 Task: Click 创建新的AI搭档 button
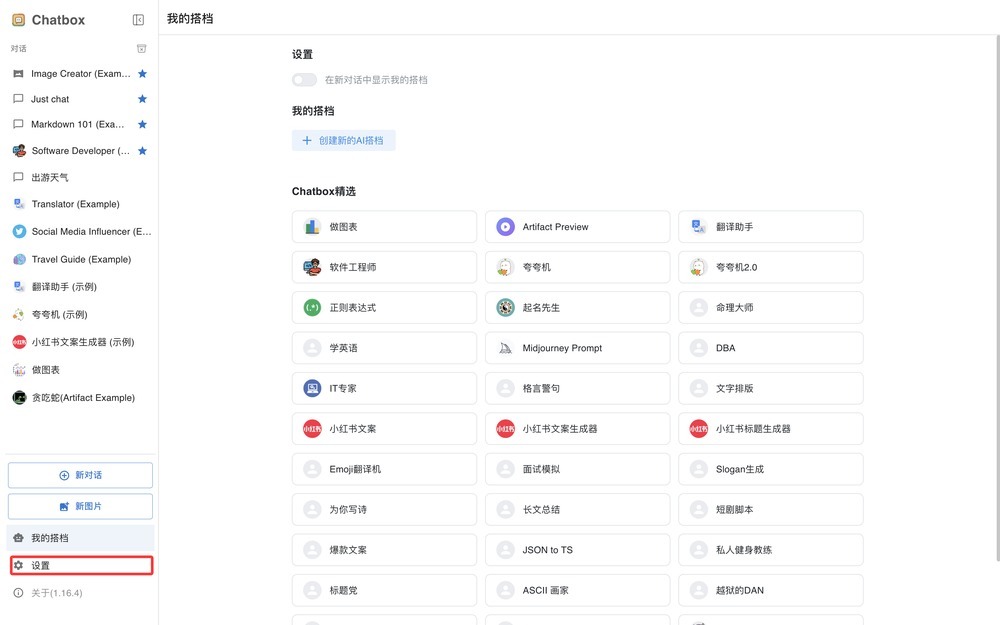(x=344, y=141)
